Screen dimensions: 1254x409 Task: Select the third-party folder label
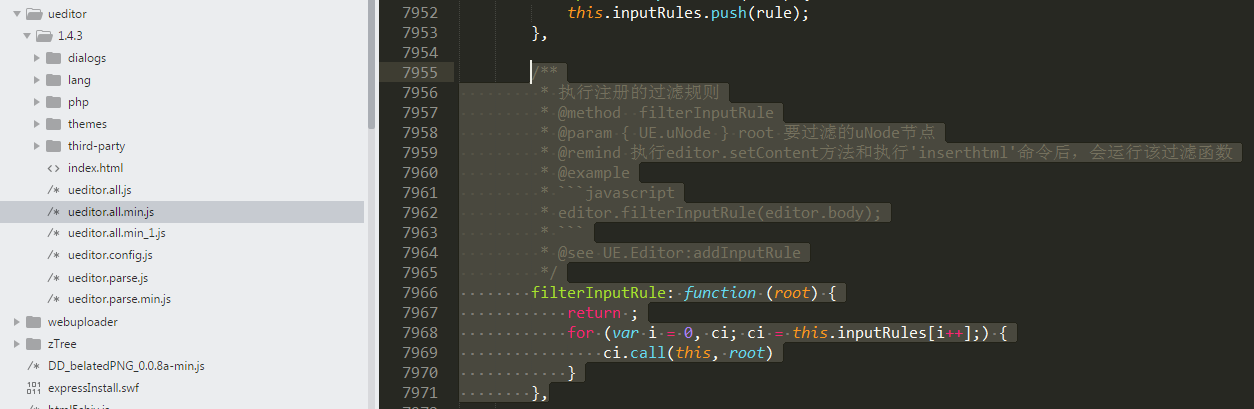point(97,146)
